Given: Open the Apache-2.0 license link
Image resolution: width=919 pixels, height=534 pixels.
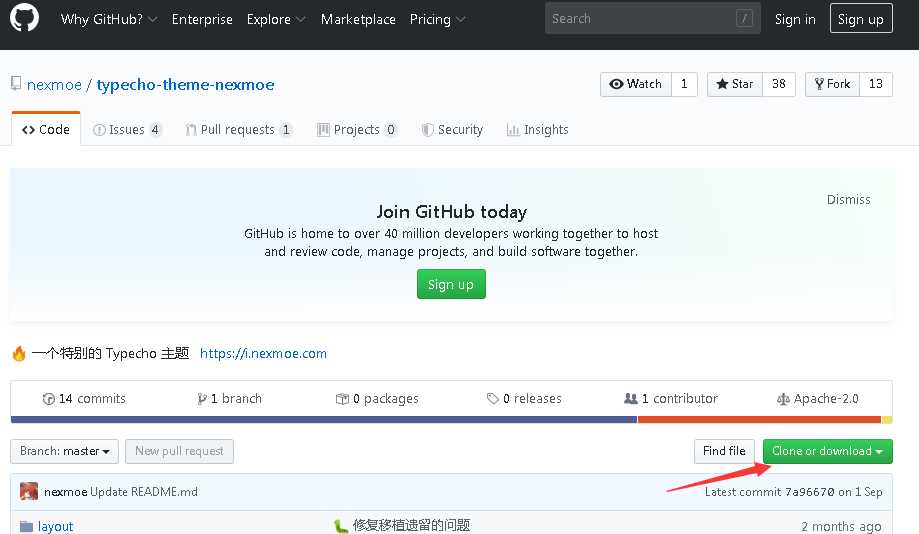Looking at the screenshot, I should click(818, 399).
